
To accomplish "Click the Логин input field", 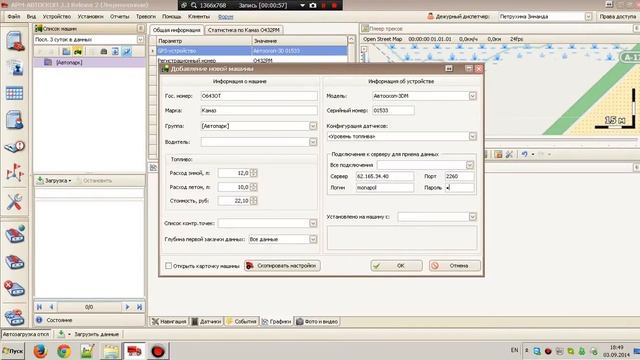I will (x=384, y=188).
